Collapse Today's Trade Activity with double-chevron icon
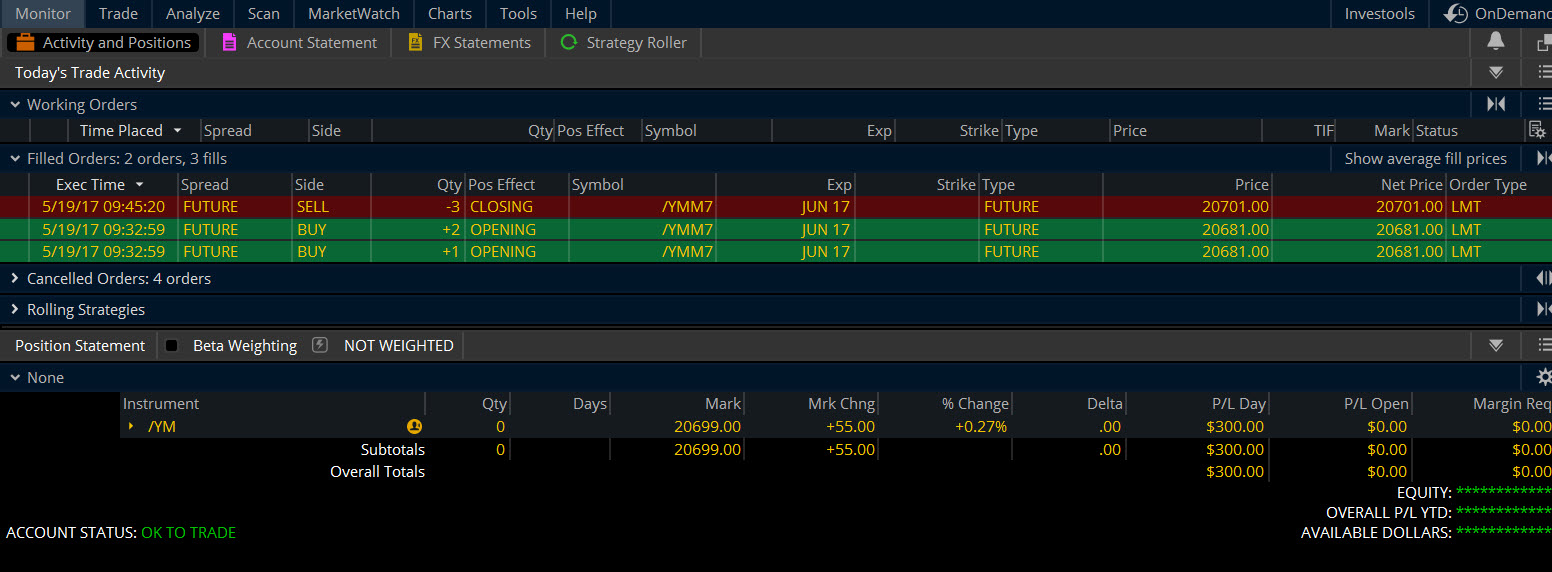This screenshot has height=572, width=1552. tap(1496, 72)
